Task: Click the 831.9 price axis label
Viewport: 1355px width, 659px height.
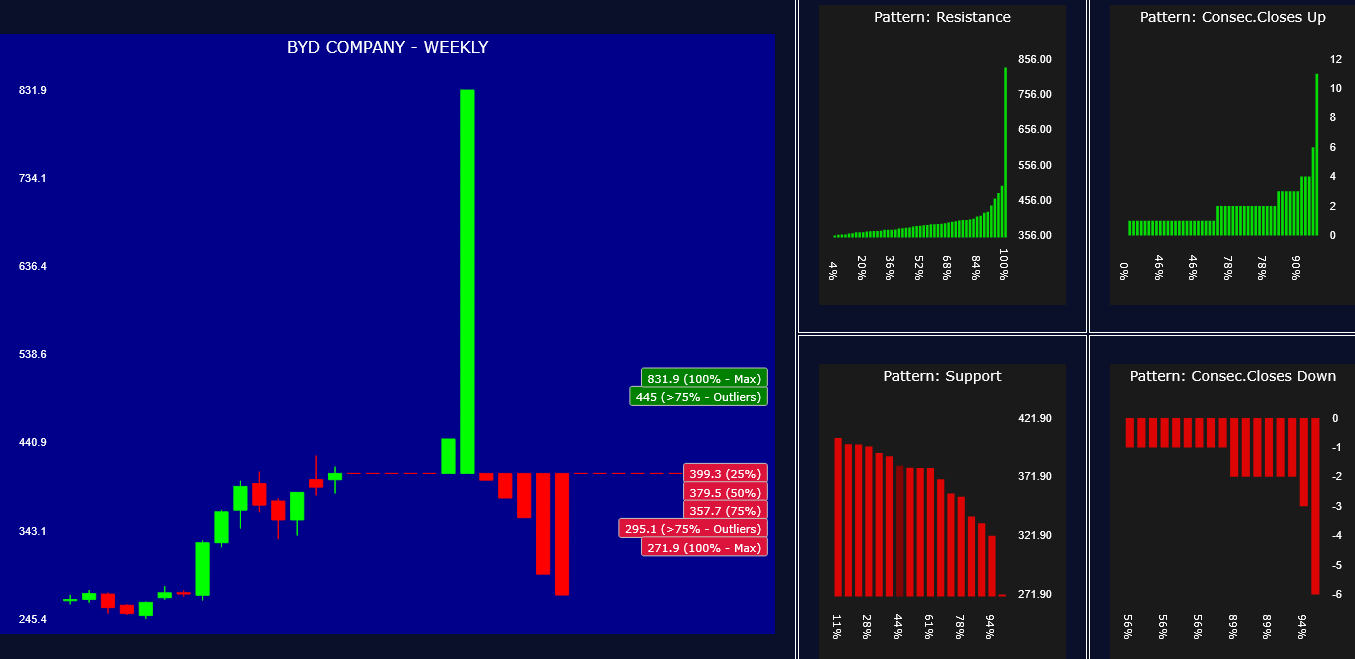Action: 33,90
